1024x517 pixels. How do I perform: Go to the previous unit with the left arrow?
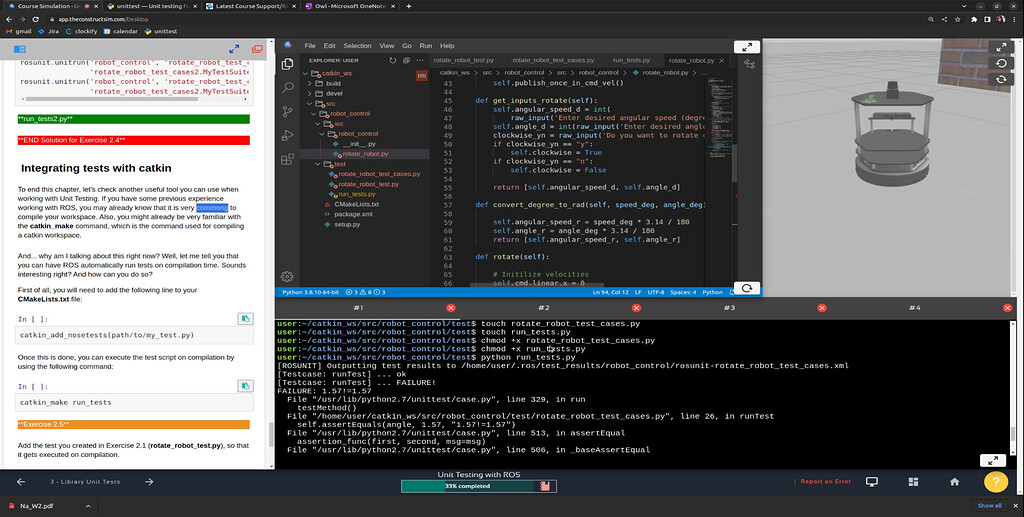pyautogui.click(x=21, y=482)
